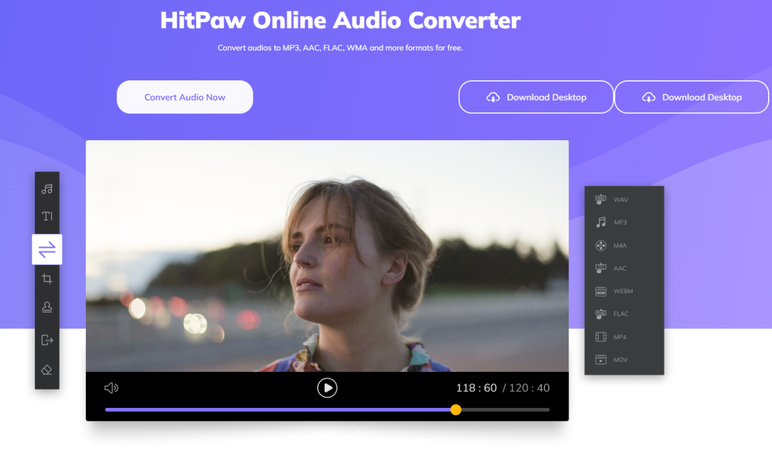Select the highlighted convert arrows tool
This screenshot has width=772, height=450.
47,250
